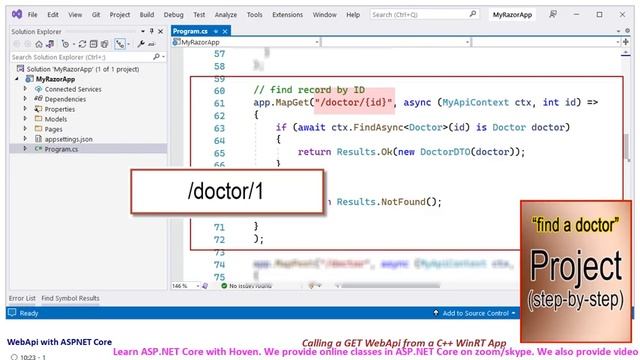Open the Debug menu
The width and height of the screenshot is (640, 360).
173,14
